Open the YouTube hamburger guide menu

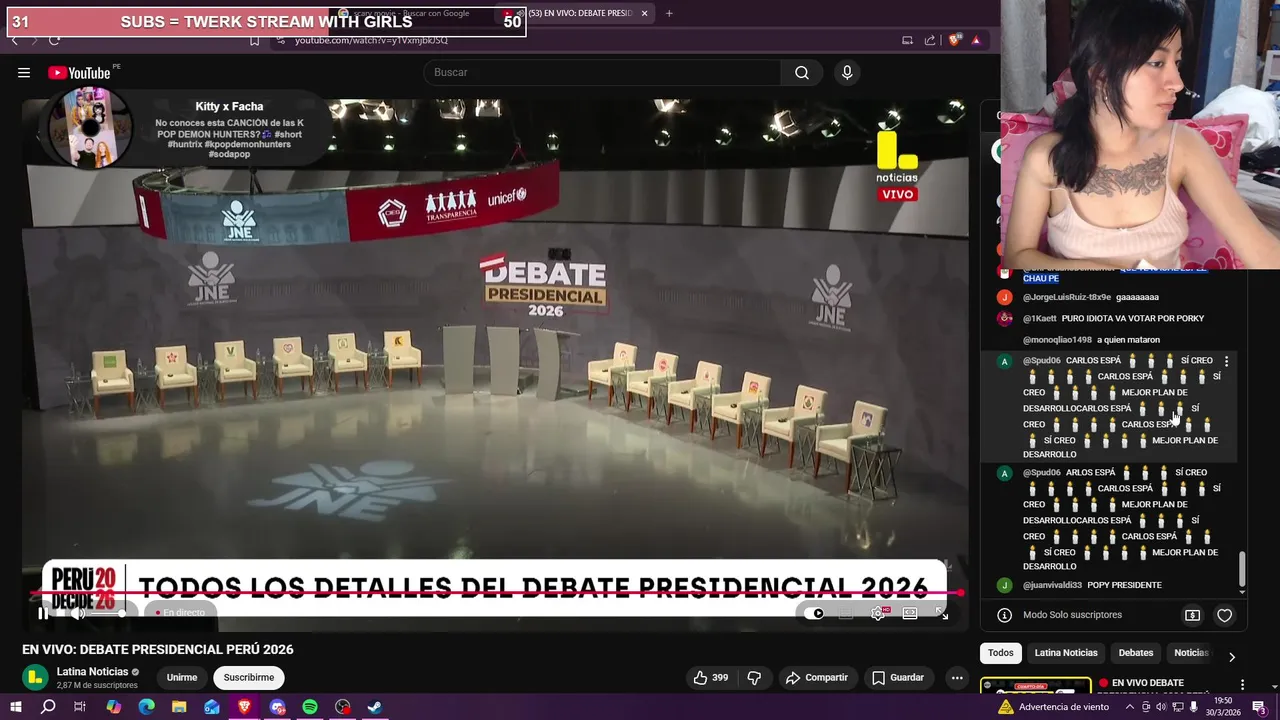24,72
